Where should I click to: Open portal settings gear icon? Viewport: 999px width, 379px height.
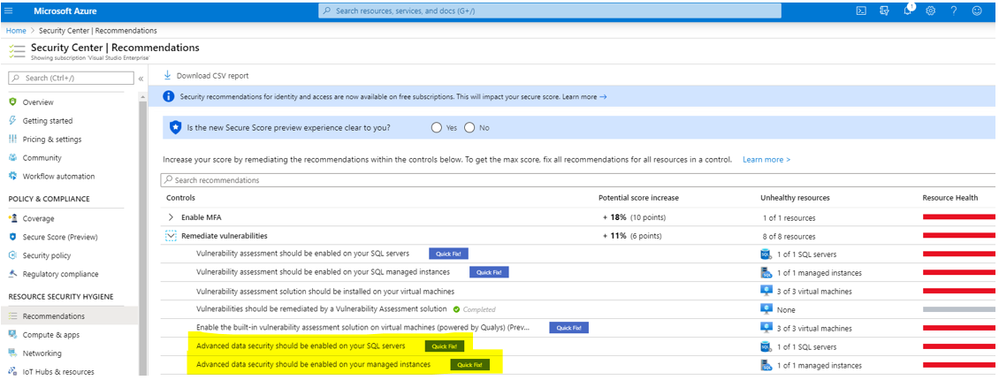point(930,11)
